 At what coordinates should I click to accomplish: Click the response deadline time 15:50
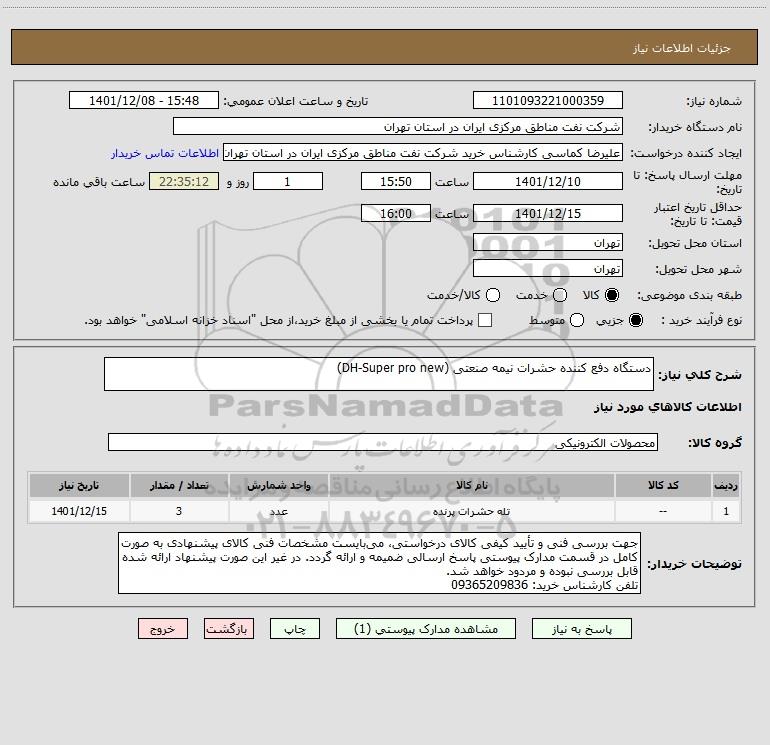pyautogui.click(x=396, y=181)
